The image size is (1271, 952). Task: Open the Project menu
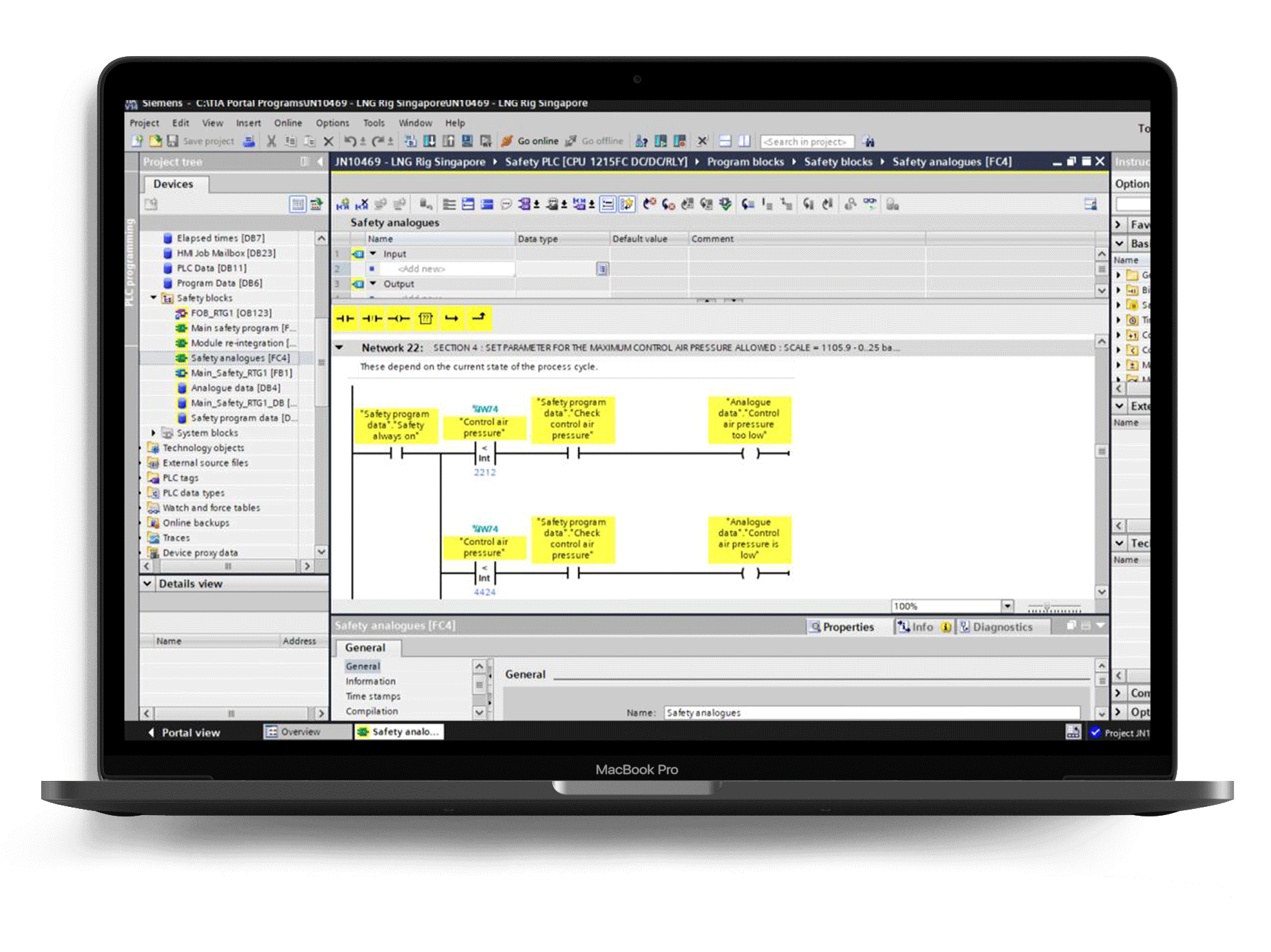coord(144,123)
